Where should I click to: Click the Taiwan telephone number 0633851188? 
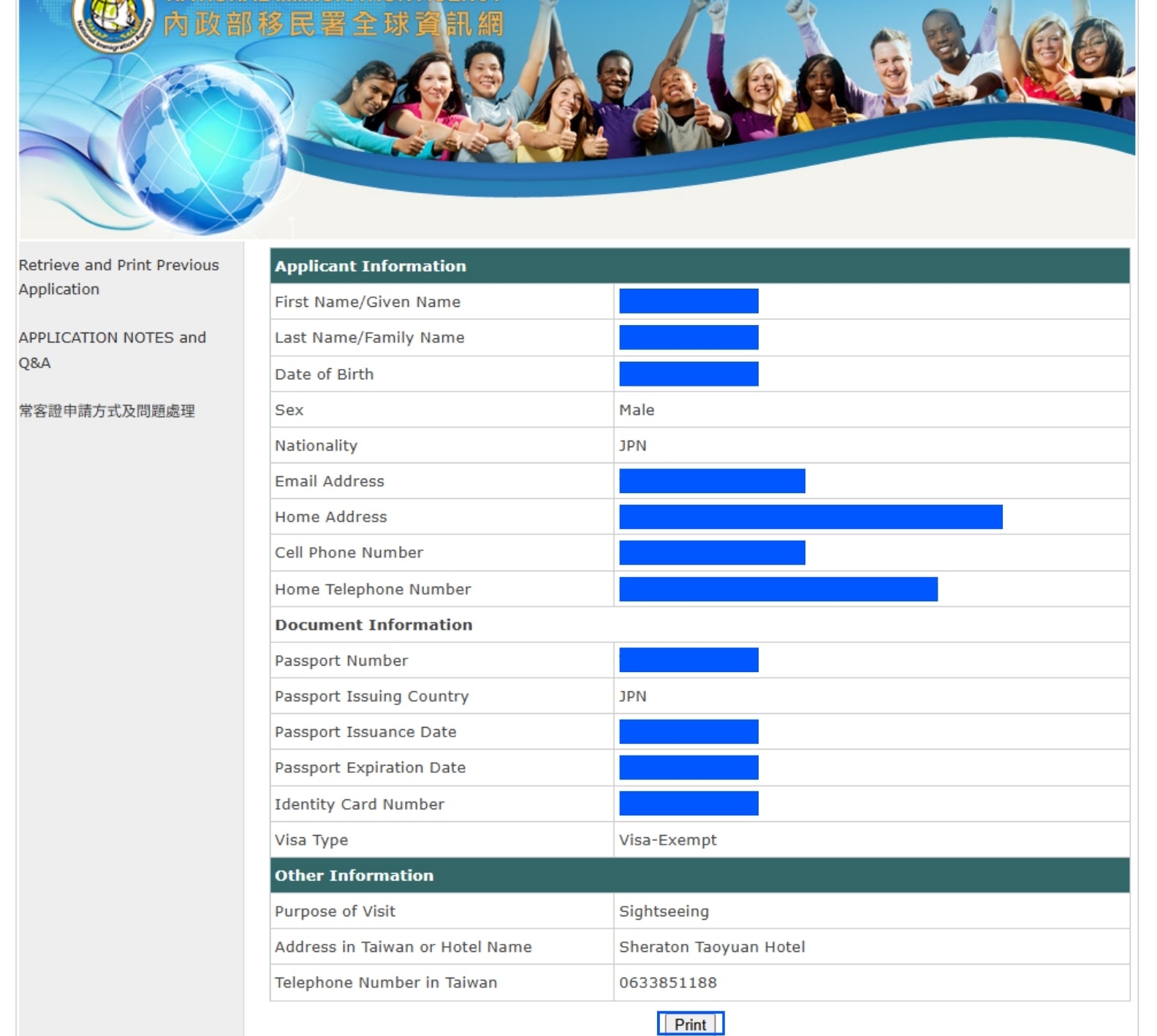click(667, 983)
